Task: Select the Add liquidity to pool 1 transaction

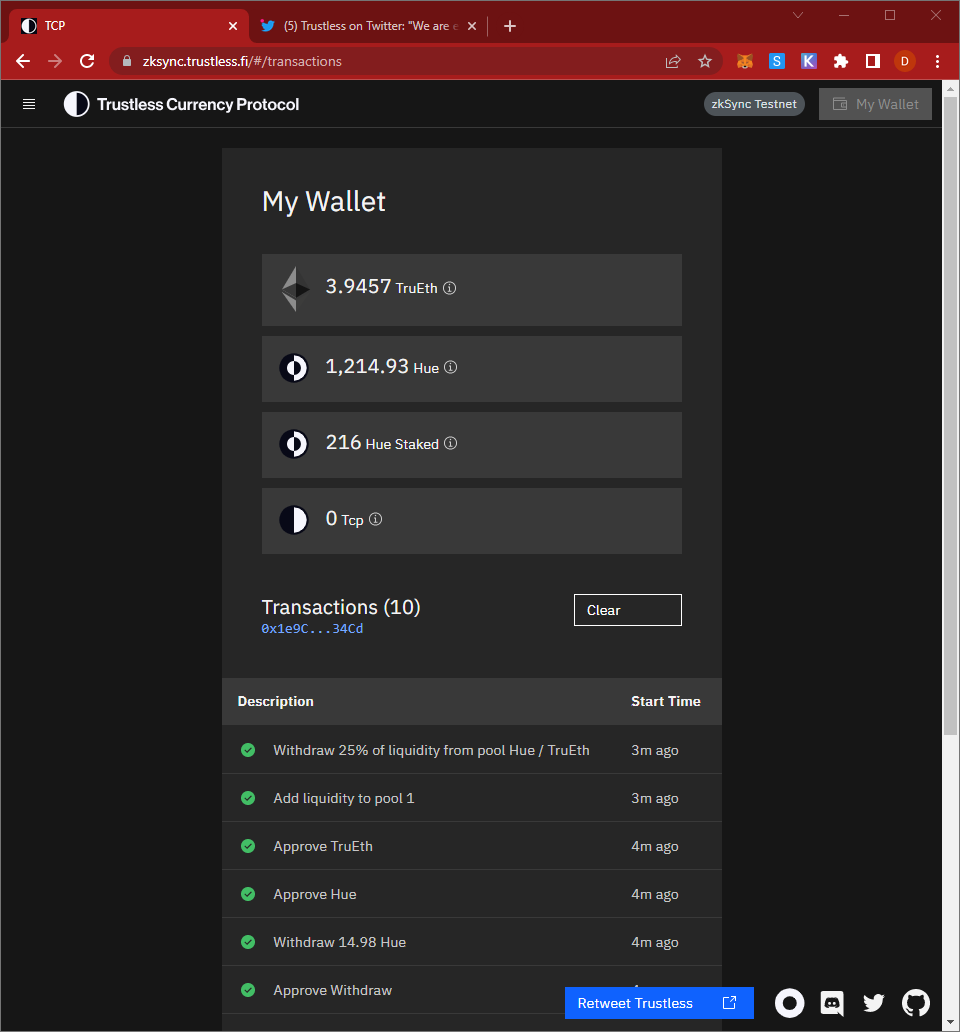Action: [472, 798]
